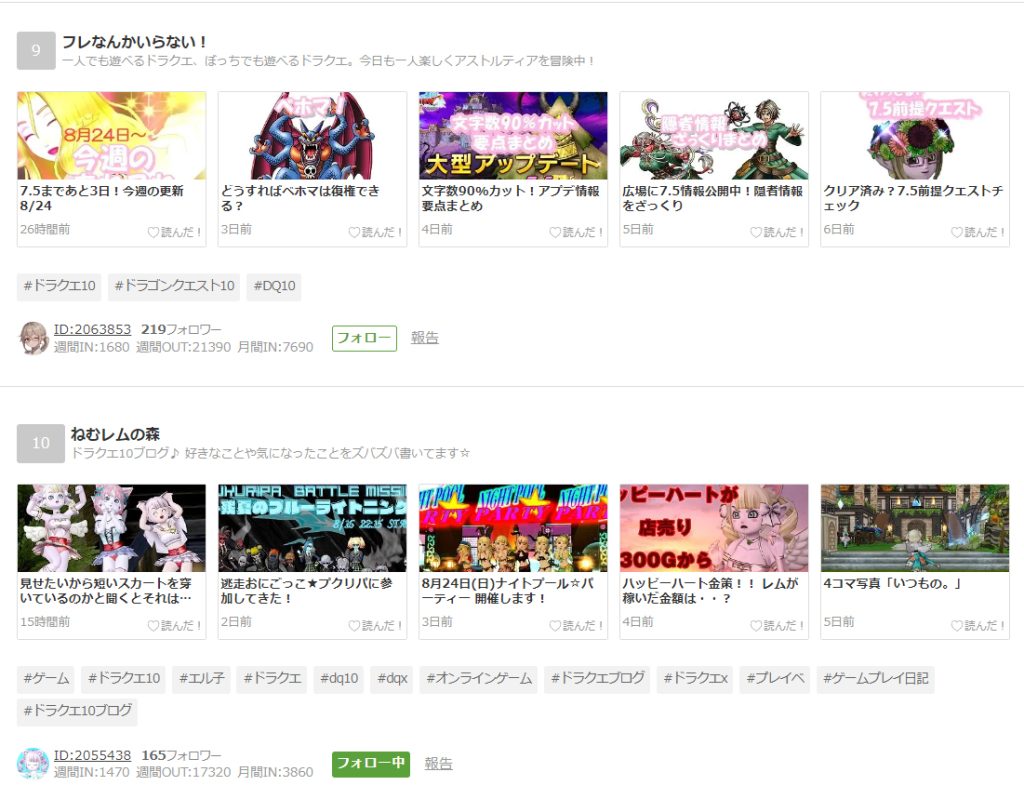Select the #ドラクエブログ tag
This screenshot has height=812, width=1024.
click(x=597, y=679)
